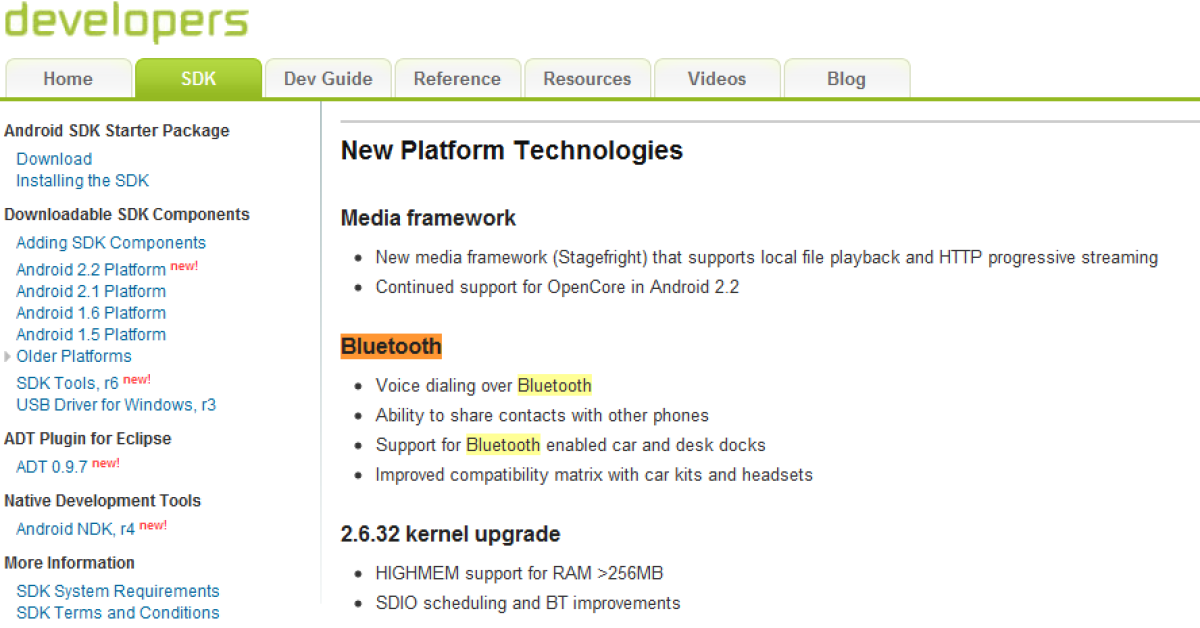
Task: Open the Reference tab
Action: click(457, 79)
